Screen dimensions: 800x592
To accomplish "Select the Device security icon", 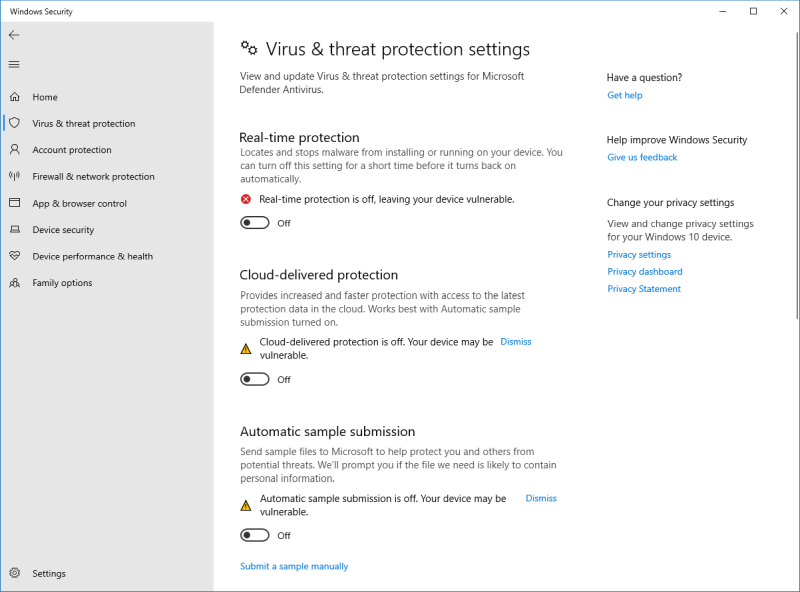I will [14, 229].
